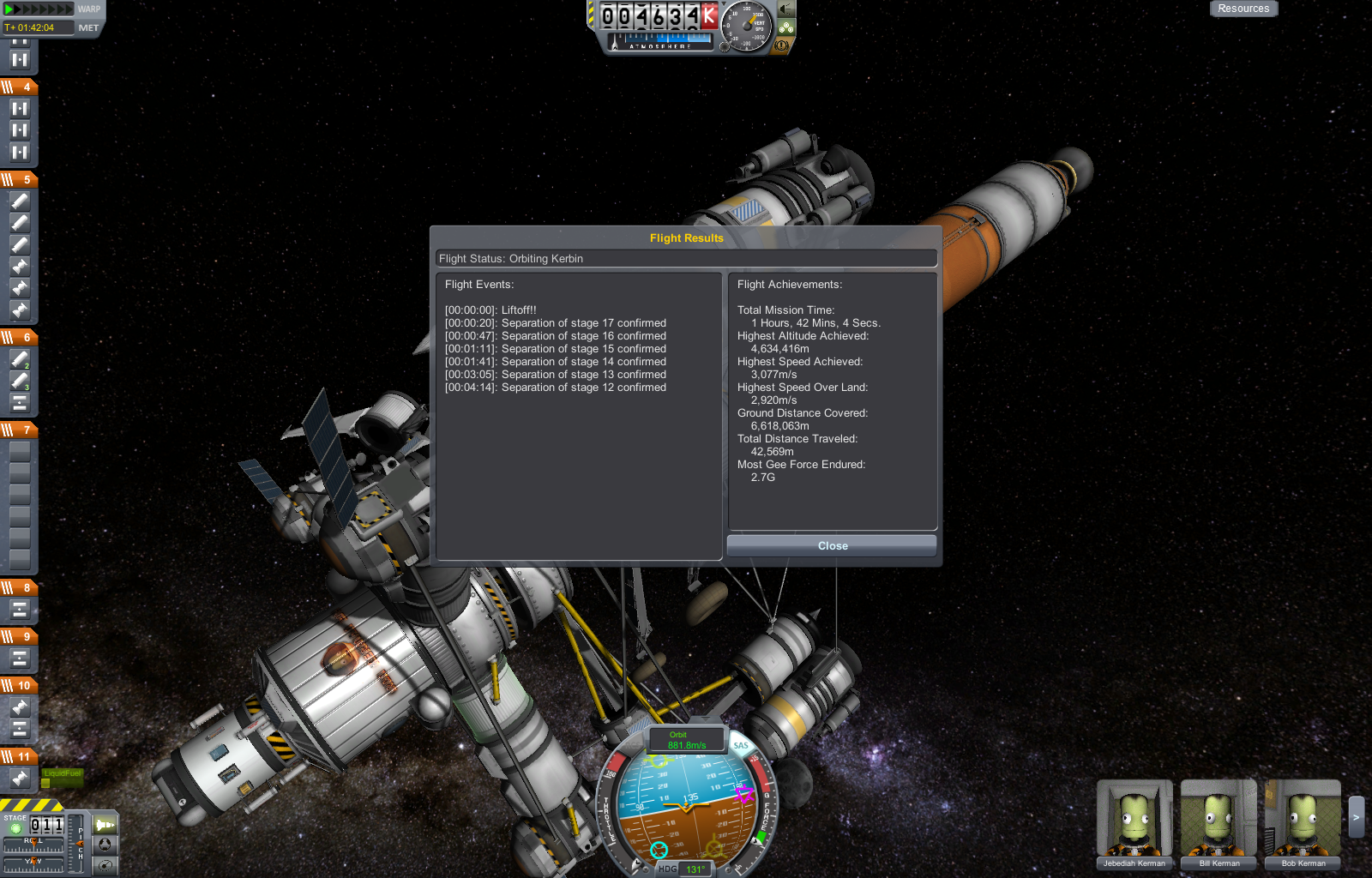Viewport: 1372px width, 878px height.
Task: Click the cyan maneuver marker on the navball
Action: pos(659,850)
